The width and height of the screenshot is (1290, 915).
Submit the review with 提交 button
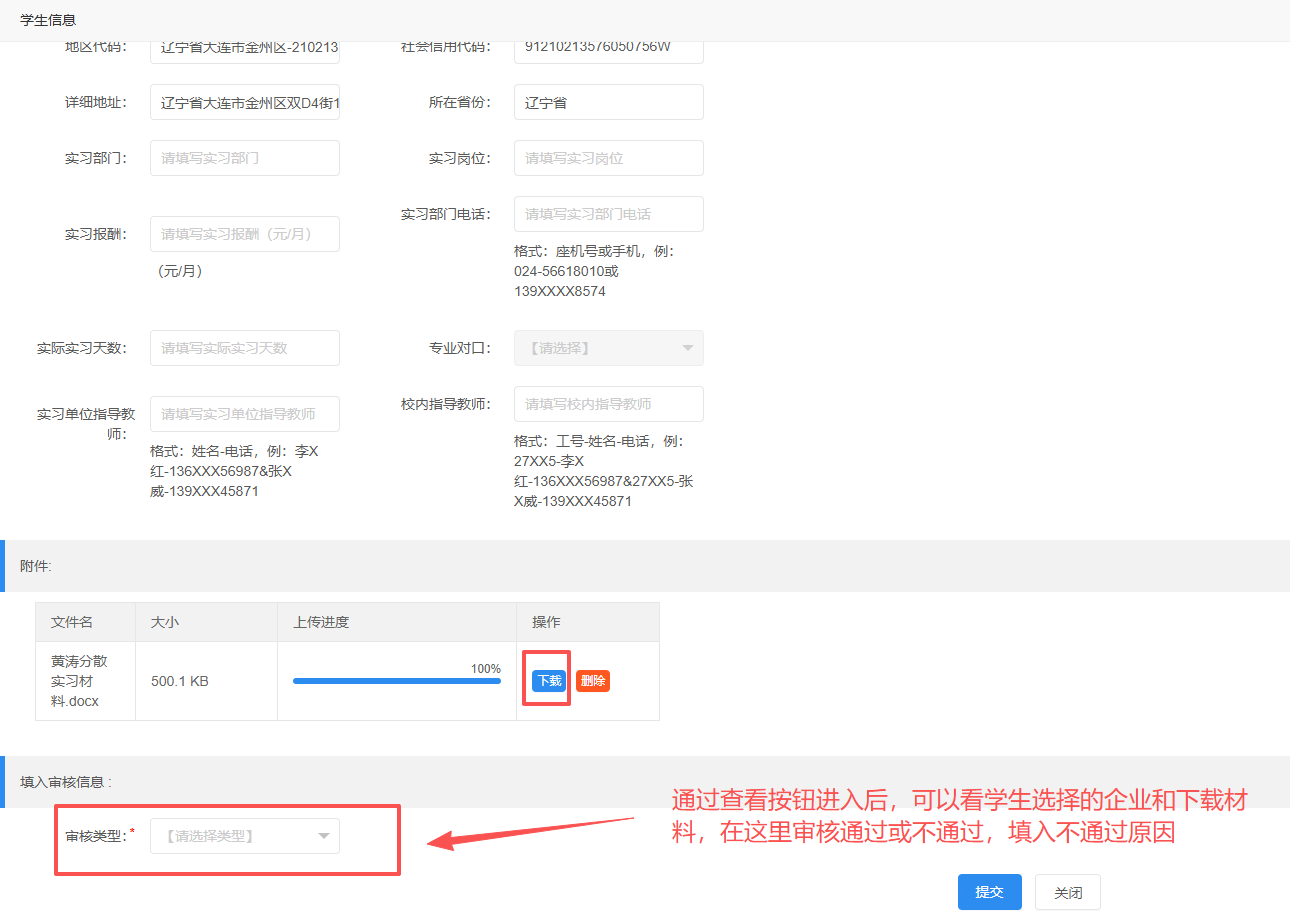(x=989, y=892)
